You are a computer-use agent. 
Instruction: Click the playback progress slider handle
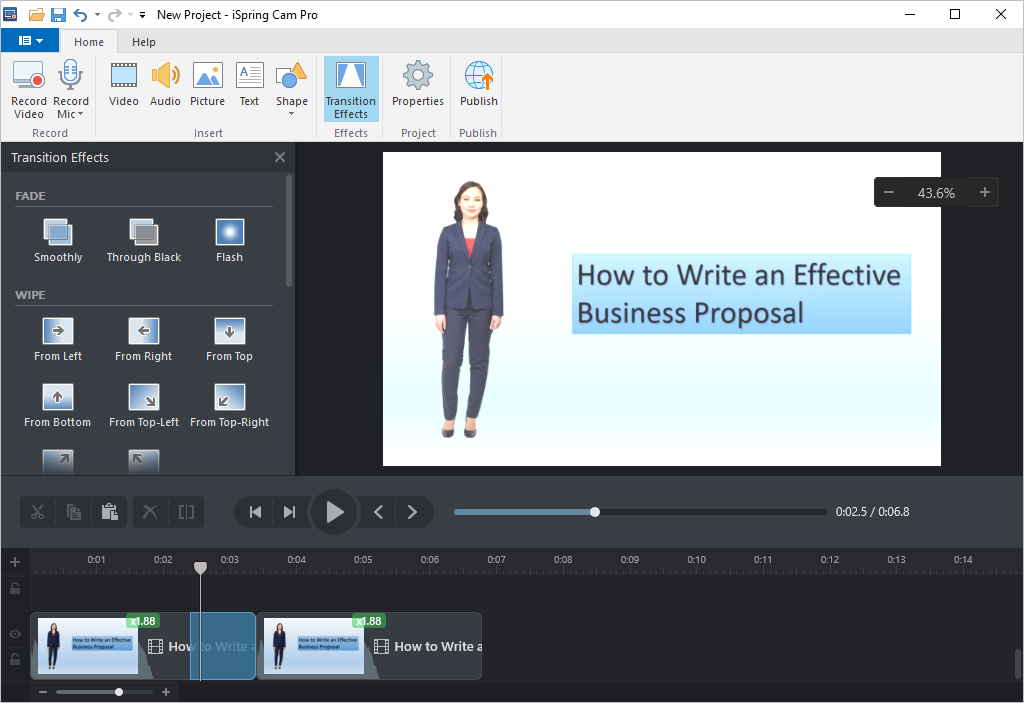click(595, 512)
